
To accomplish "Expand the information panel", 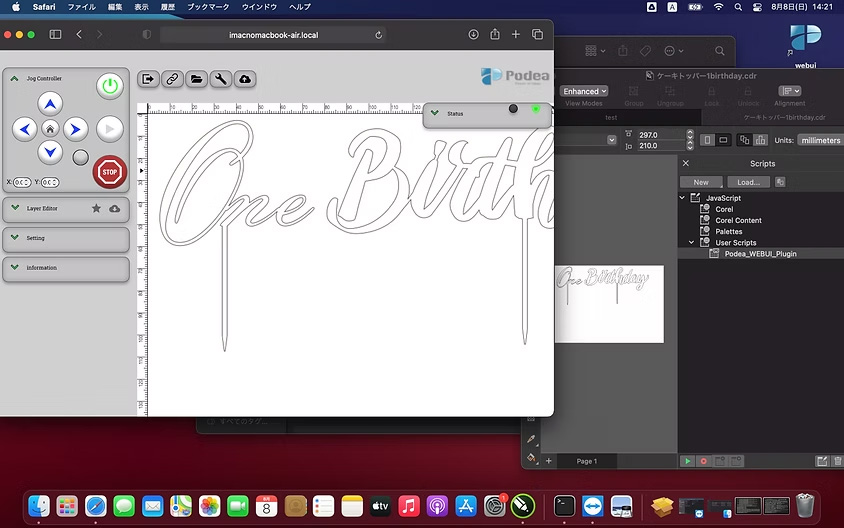I will tap(15, 267).
